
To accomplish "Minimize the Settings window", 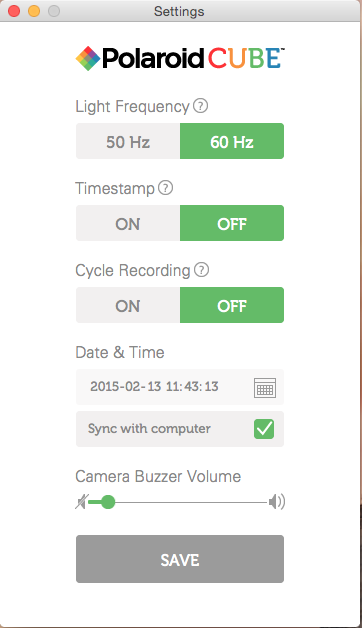I will (34, 11).
